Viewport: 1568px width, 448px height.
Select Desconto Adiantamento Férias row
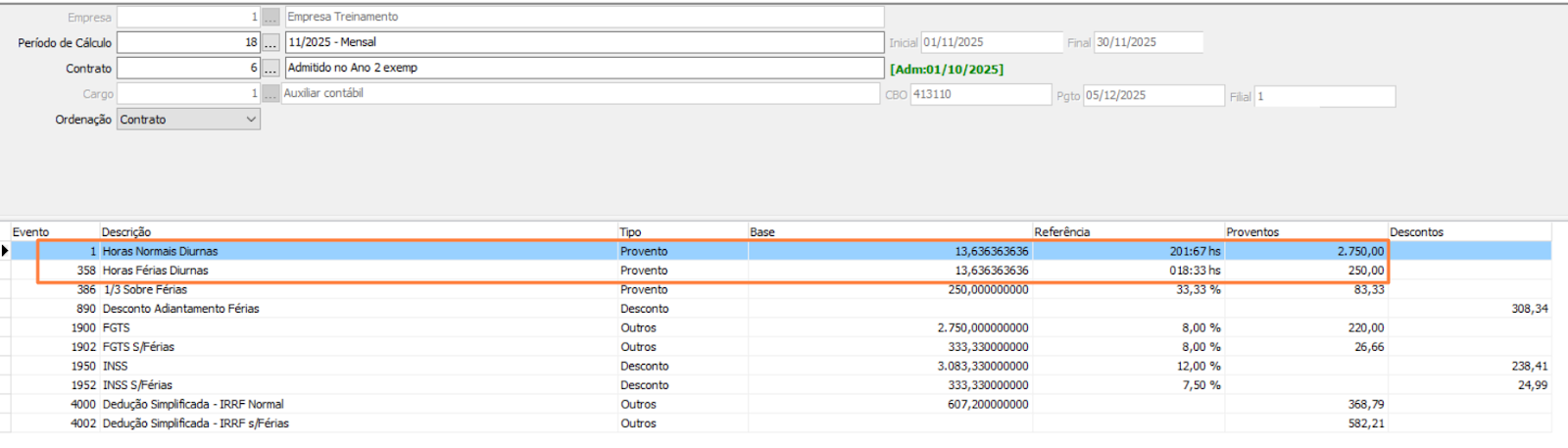tap(181, 309)
